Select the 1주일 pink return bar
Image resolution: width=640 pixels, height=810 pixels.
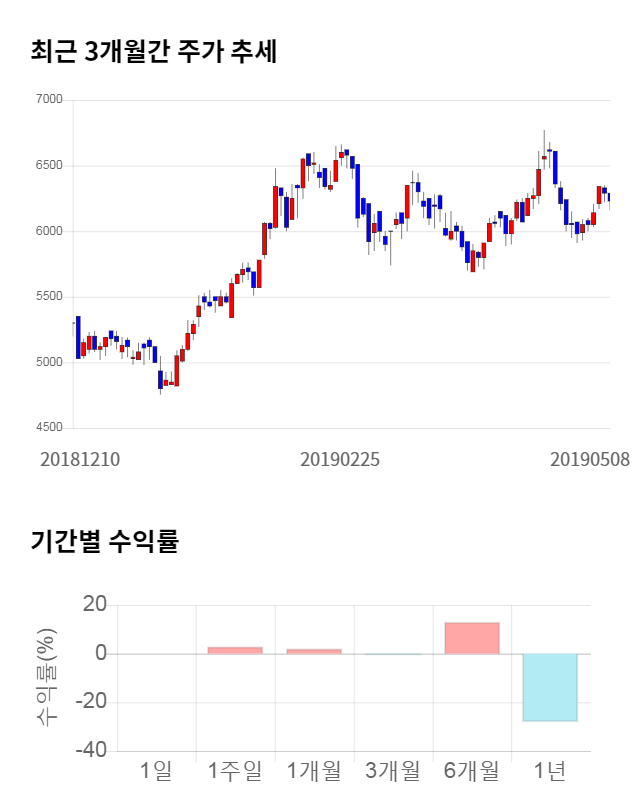click(235, 650)
